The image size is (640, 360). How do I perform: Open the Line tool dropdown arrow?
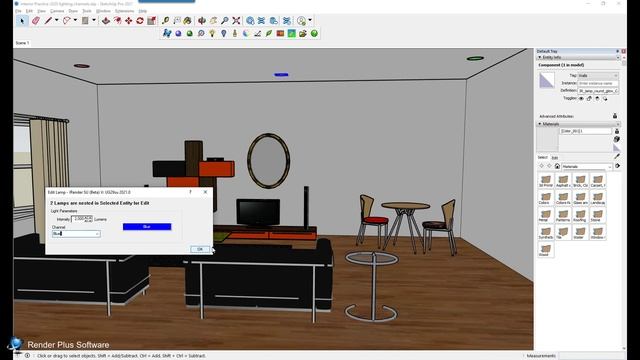(x=56, y=20)
